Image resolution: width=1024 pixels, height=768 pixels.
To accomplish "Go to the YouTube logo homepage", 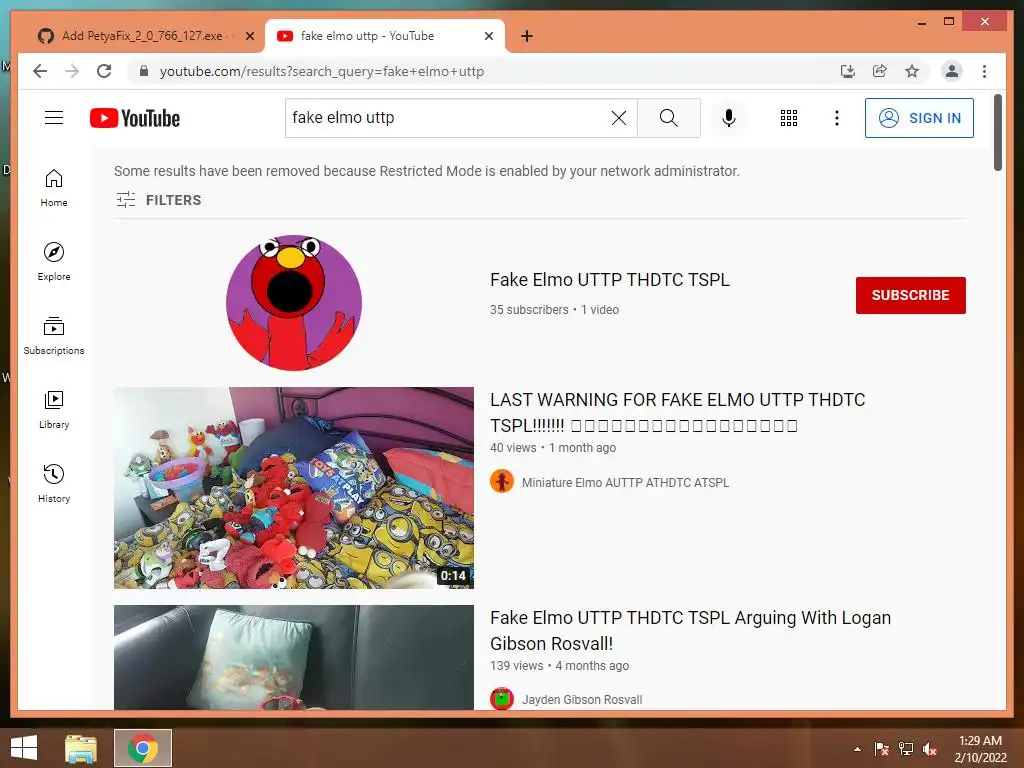I will 135,118.
